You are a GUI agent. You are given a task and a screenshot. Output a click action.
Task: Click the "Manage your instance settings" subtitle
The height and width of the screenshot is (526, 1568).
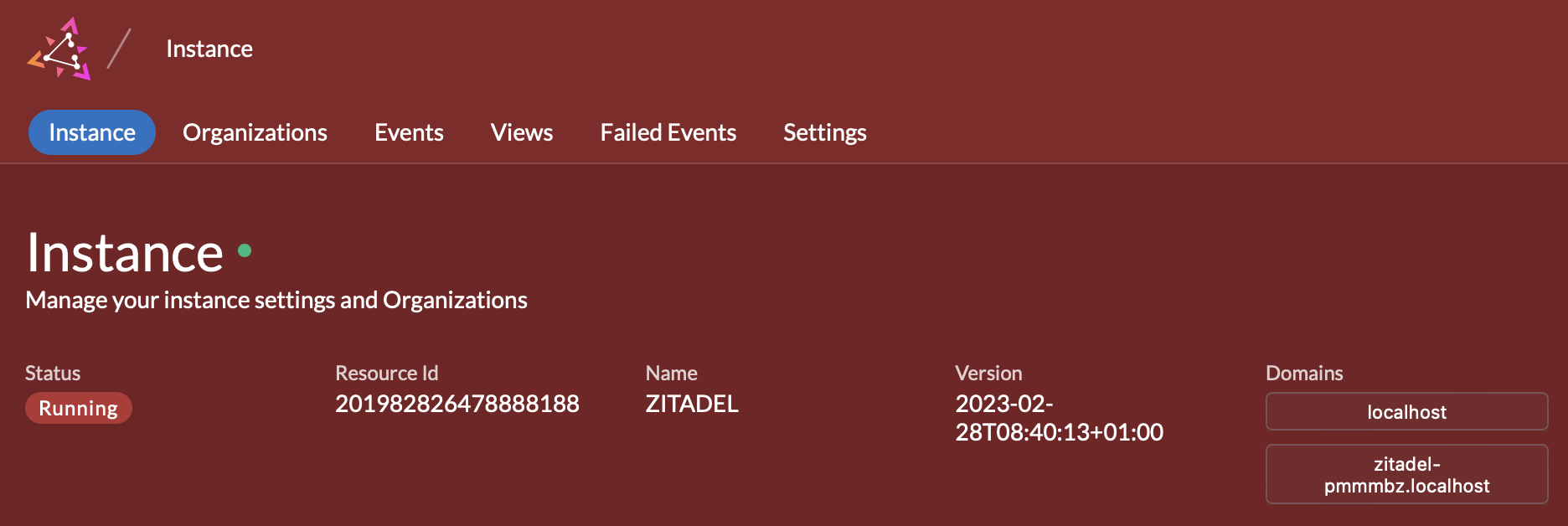276,300
